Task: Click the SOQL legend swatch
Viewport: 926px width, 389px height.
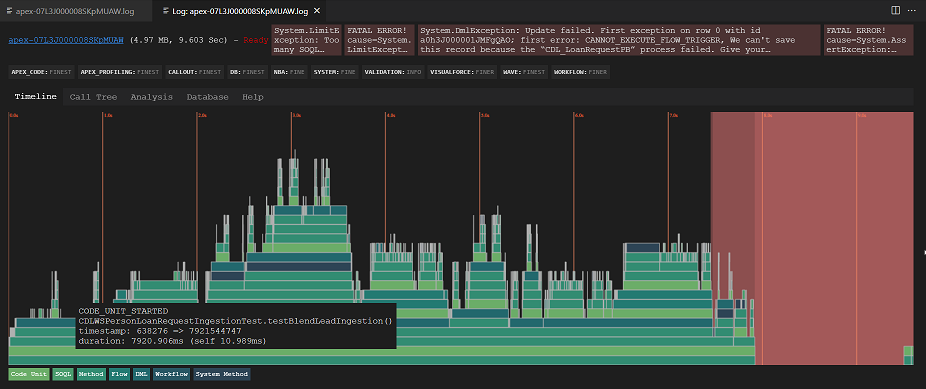Action: (x=63, y=374)
